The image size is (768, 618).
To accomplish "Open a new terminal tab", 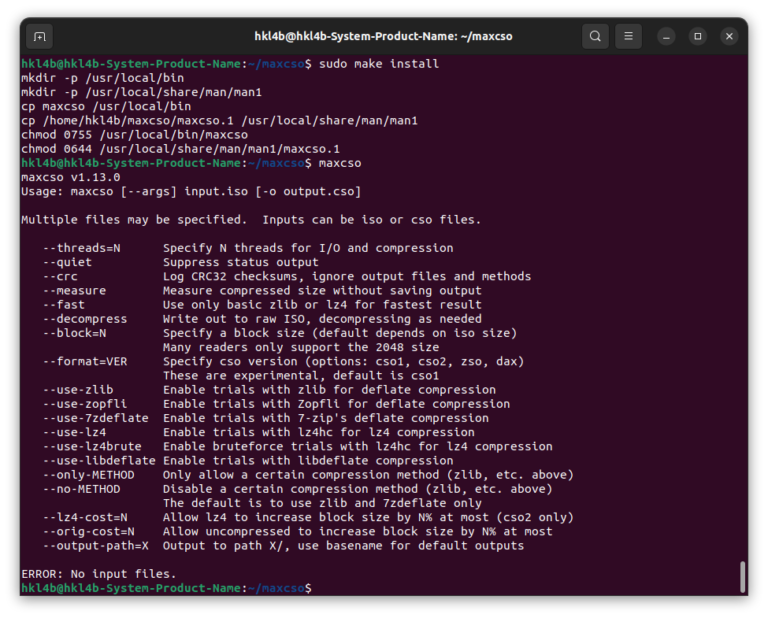I will tap(39, 37).
